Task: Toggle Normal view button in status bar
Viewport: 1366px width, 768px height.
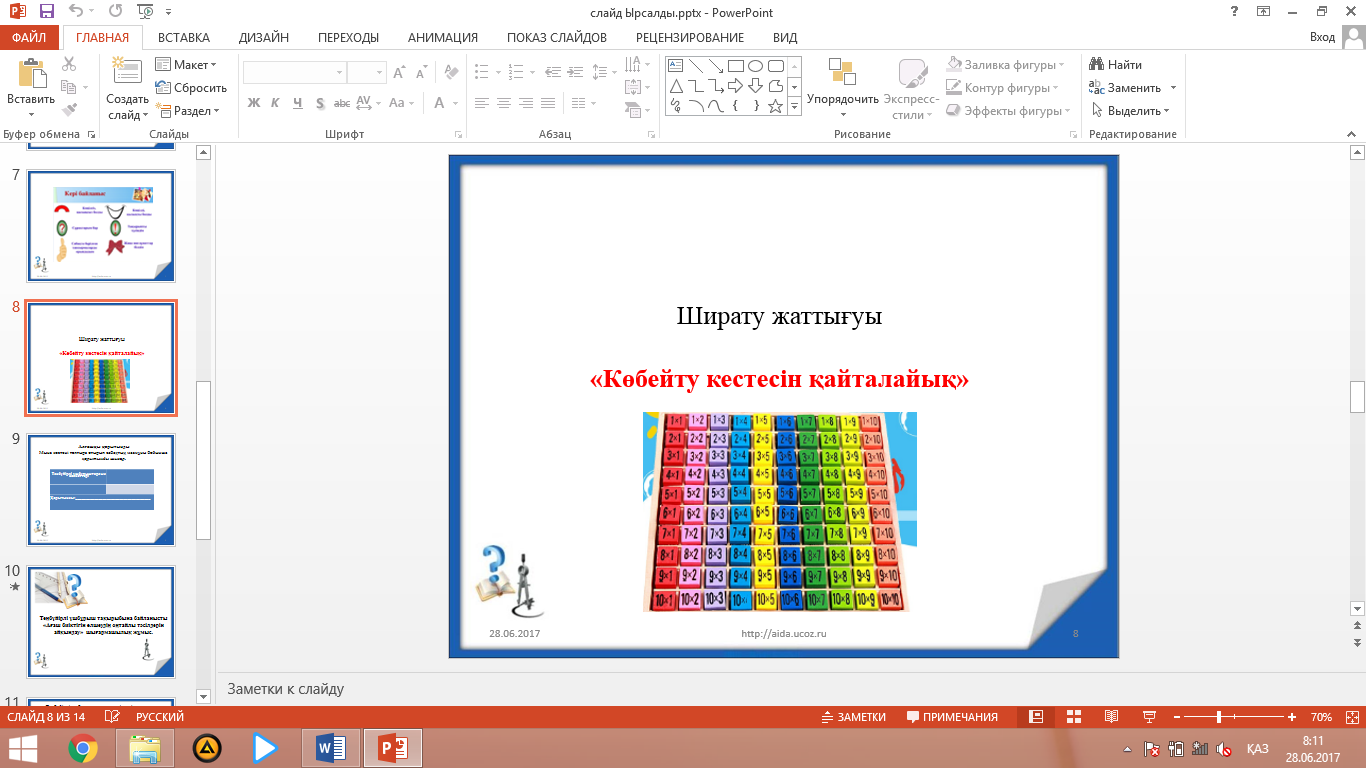Action: pos(1036,717)
